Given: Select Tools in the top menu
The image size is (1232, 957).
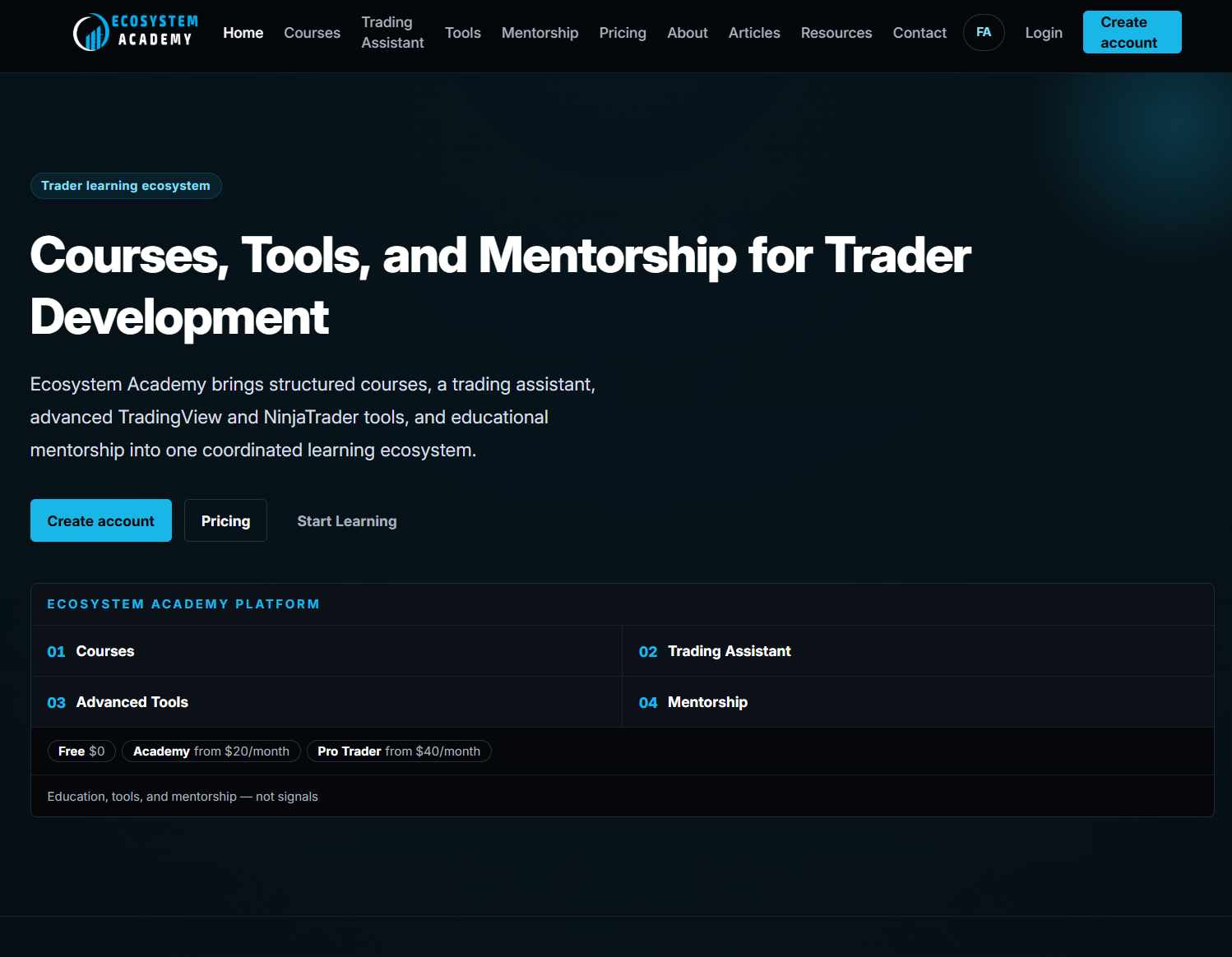Looking at the screenshot, I should point(463,33).
